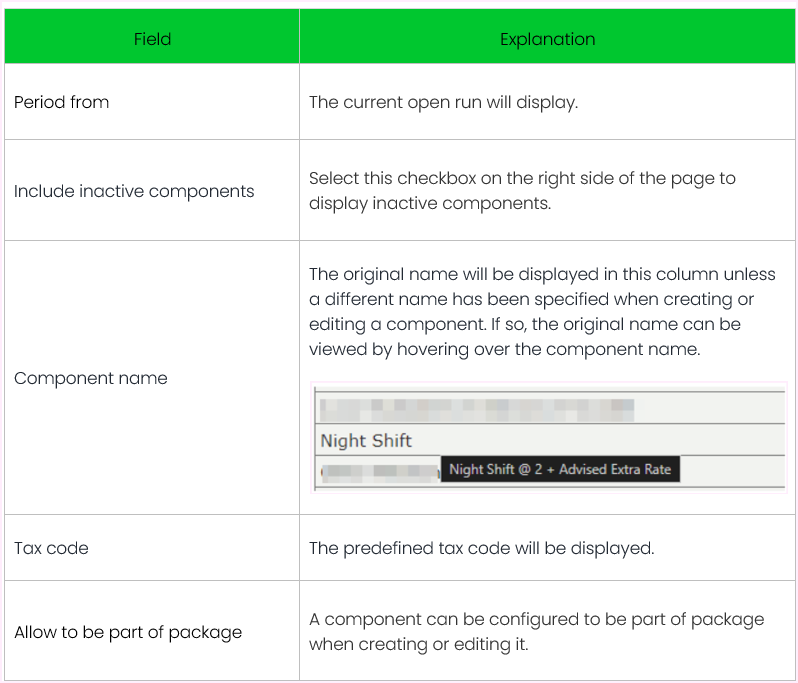Screen dimensions: 798x683
Task: Select the Component name field label
Action: [x=91, y=378]
